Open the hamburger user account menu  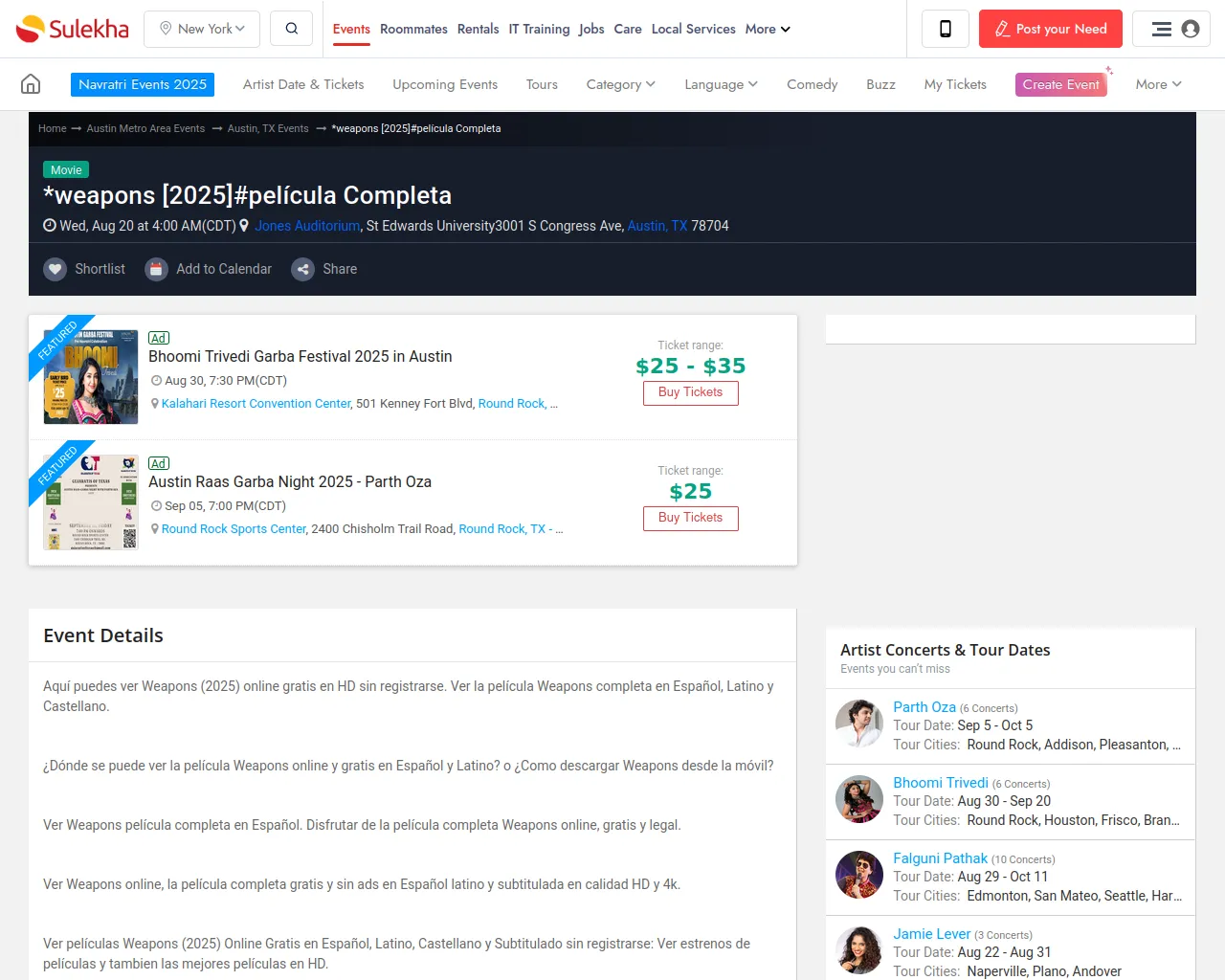pyautogui.click(x=1171, y=29)
